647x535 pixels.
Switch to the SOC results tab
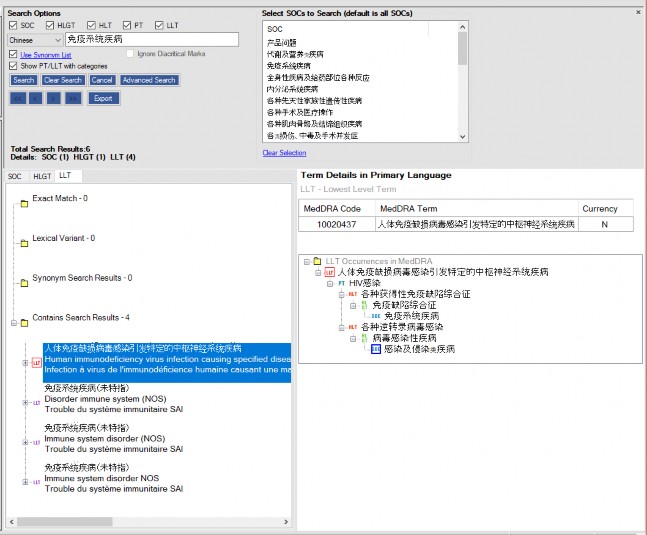15,176
